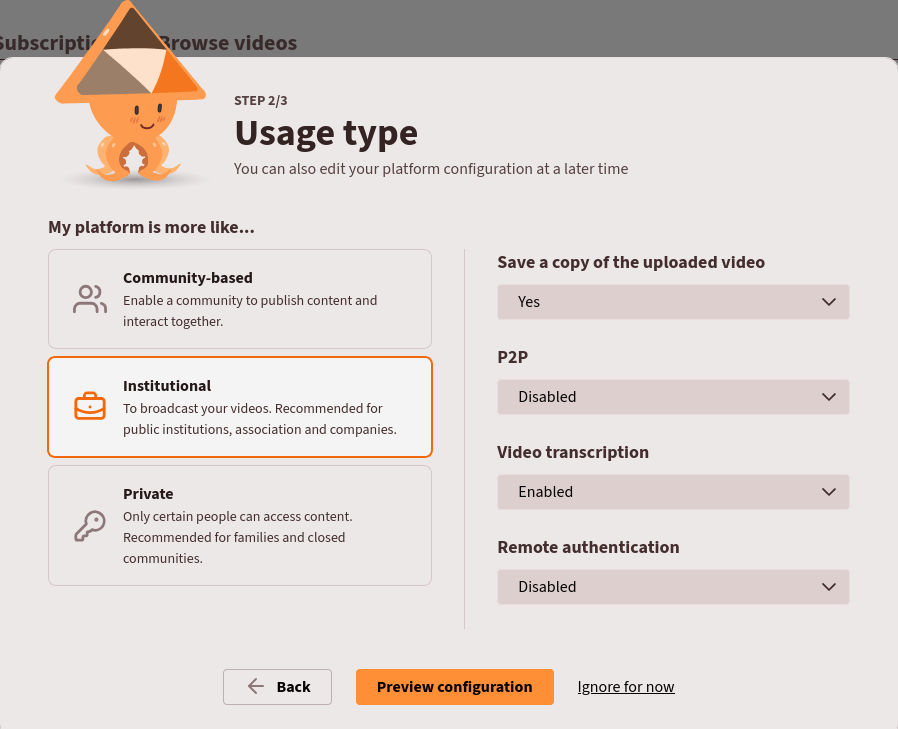The width and height of the screenshot is (898, 729).
Task: Open the P2P setting dropdown
Action: (673, 397)
